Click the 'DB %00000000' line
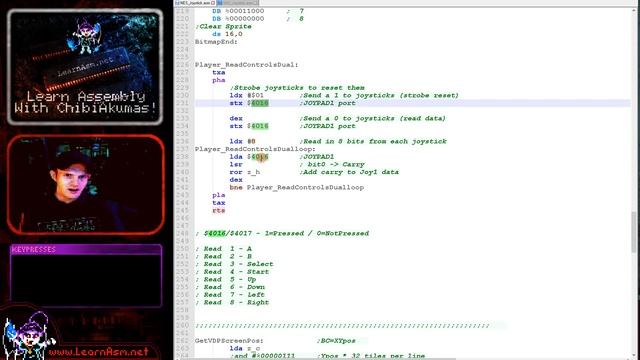640x360 pixels. (238, 19)
